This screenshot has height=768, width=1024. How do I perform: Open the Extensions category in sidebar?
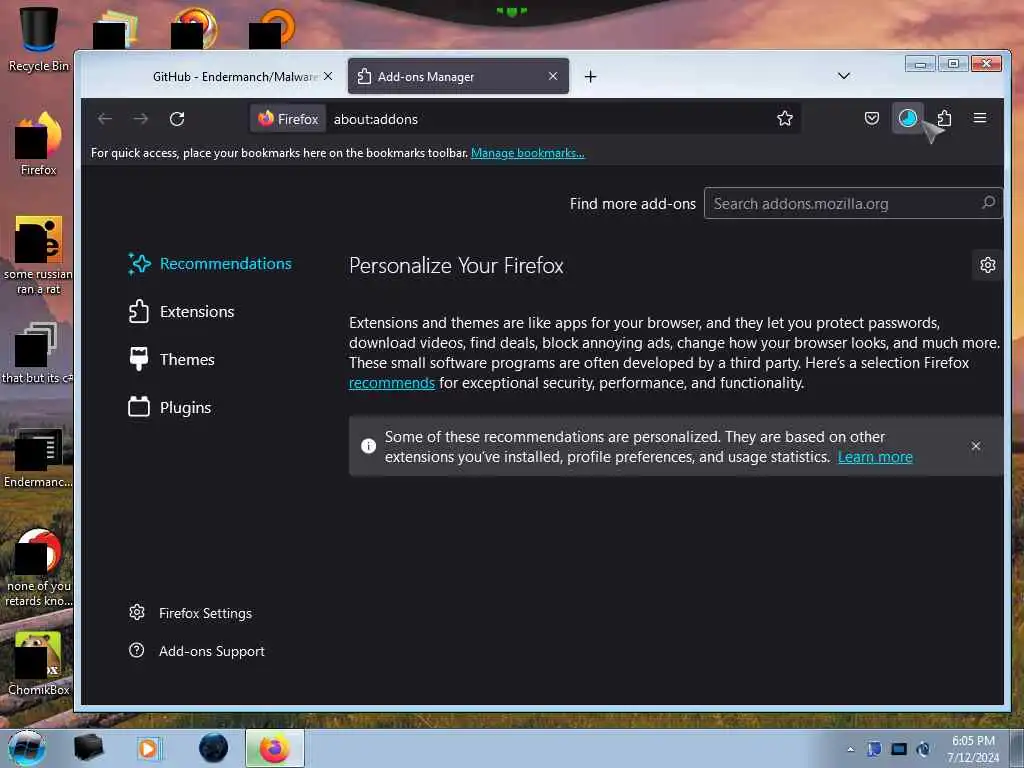(182, 312)
